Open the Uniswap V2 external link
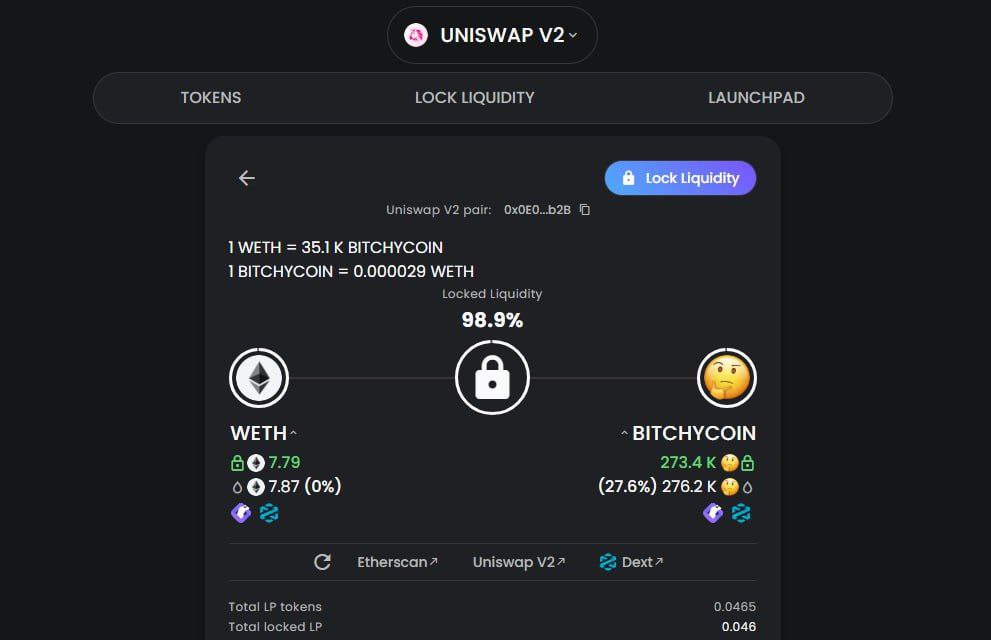Image resolution: width=991 pixels, height=640 pixels. tap(519, 562)
